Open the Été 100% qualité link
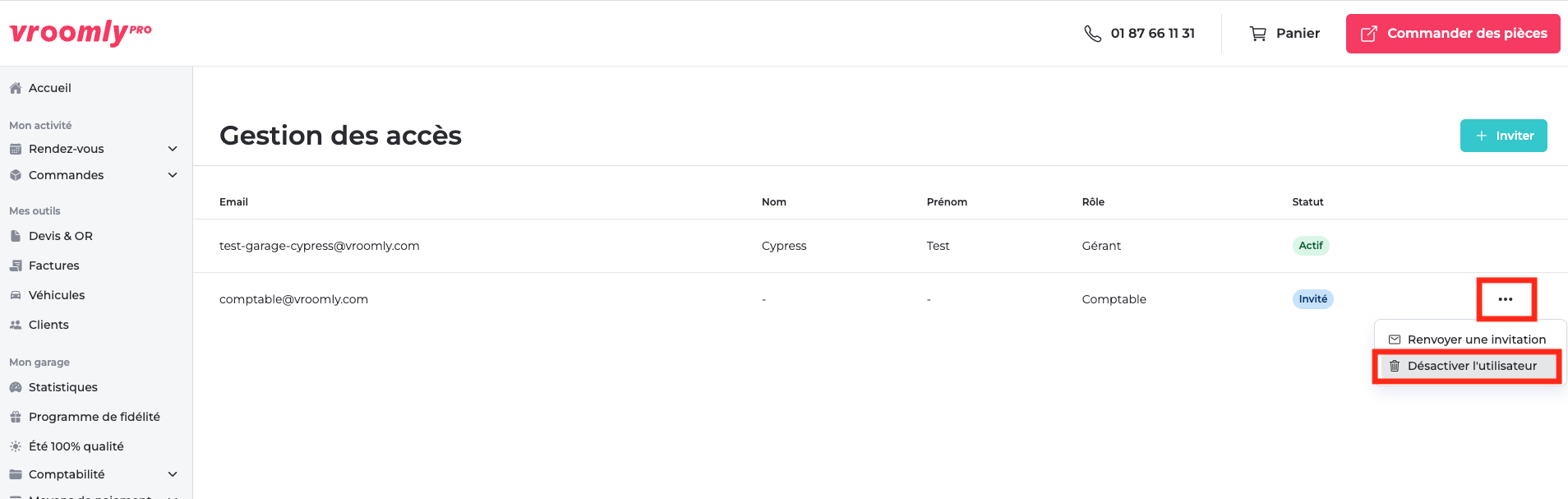 tap(76, 446)
